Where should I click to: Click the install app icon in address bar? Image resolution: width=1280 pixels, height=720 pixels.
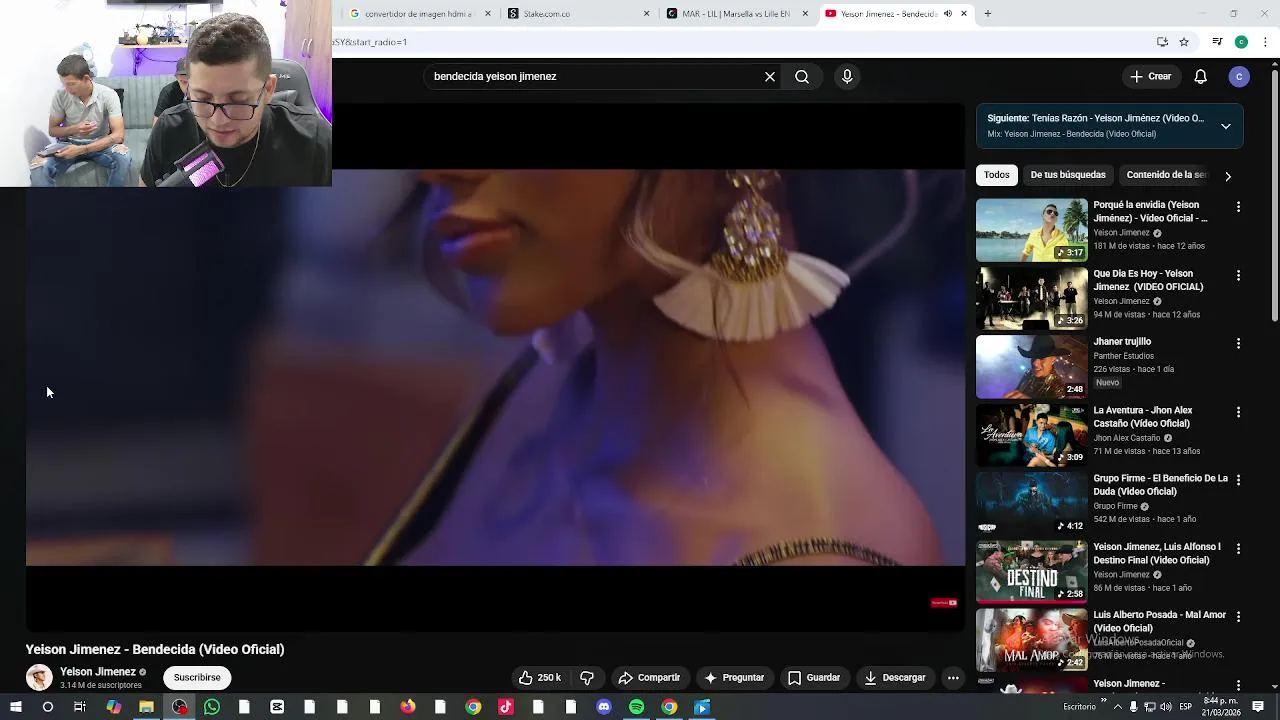[x=1162, y=42]
